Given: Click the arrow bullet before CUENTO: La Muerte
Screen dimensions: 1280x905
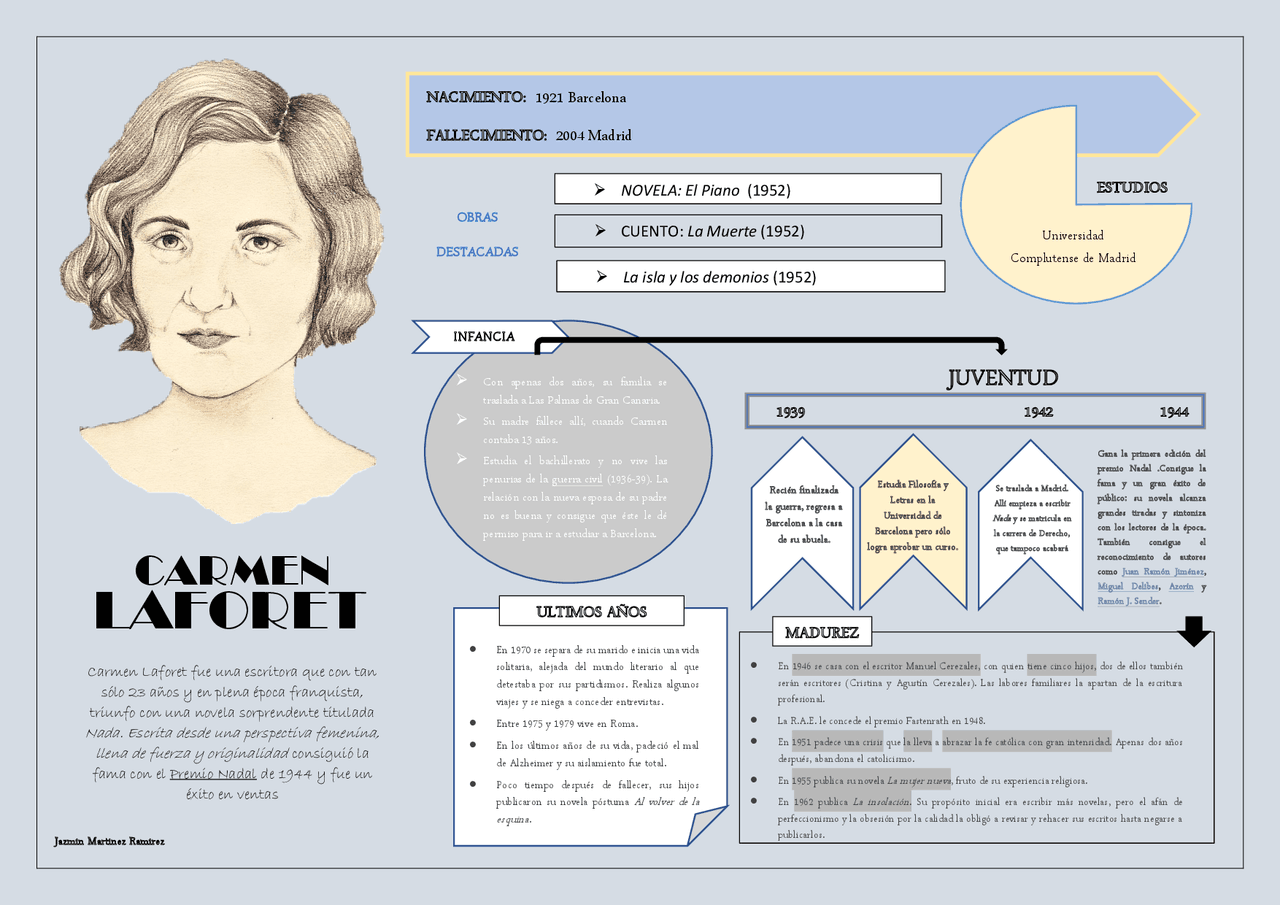Looking at the screenshot, I should tap(599, 231).
